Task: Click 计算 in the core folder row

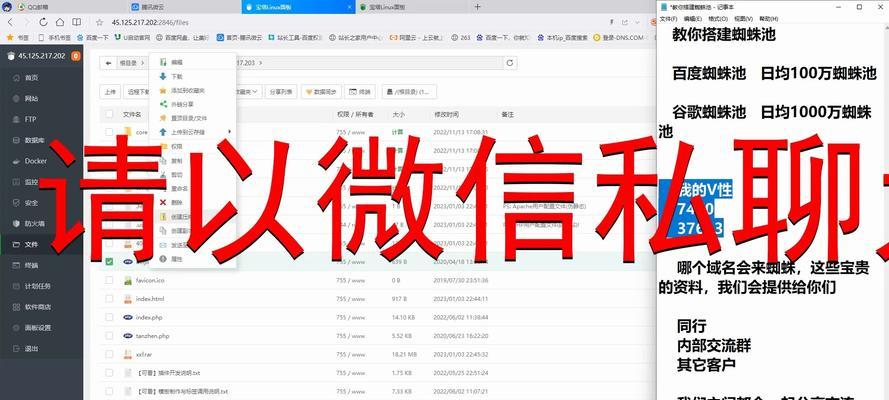Action: [x=399, y=132]
